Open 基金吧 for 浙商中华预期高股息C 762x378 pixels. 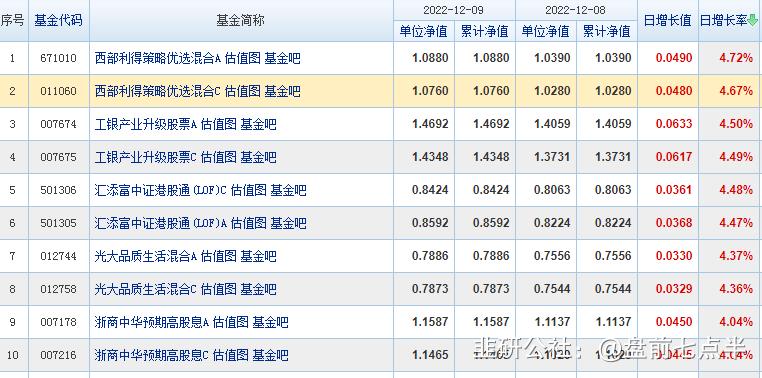point(271,355)
